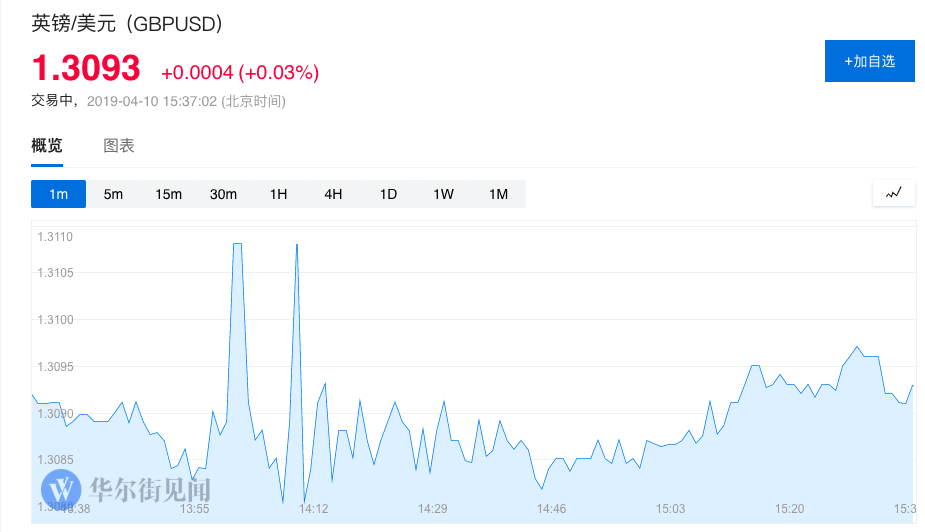This screenshot has width=925, height=532.
Task: Click the +0.0004 (+0.03%) change value
Action: 240,72
